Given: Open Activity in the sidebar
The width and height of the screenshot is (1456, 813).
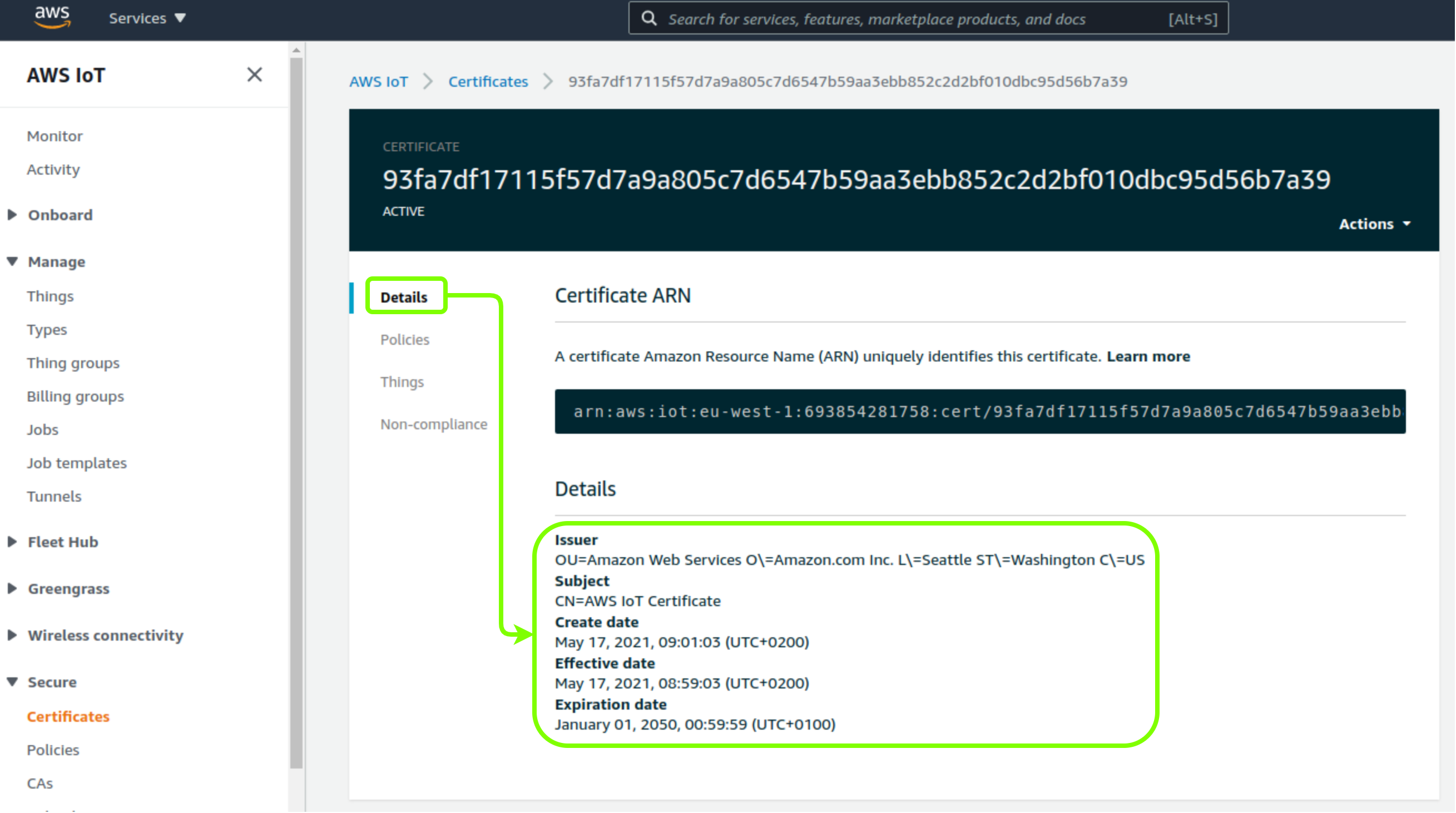Looking at the screenshot, I should (x=53, y=170).
